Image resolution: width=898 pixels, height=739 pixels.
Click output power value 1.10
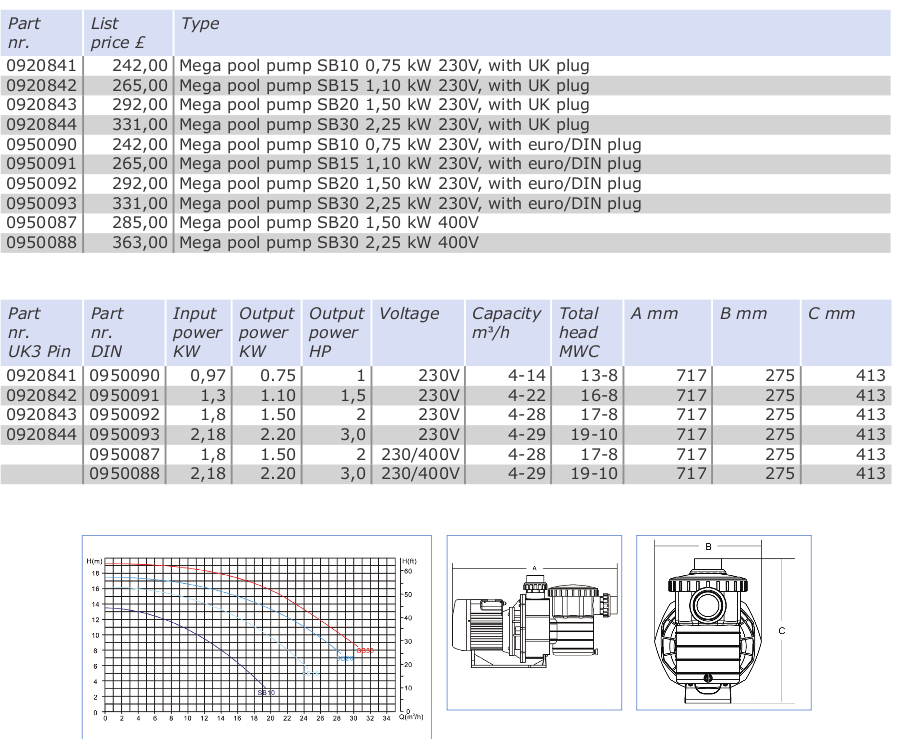278,395
